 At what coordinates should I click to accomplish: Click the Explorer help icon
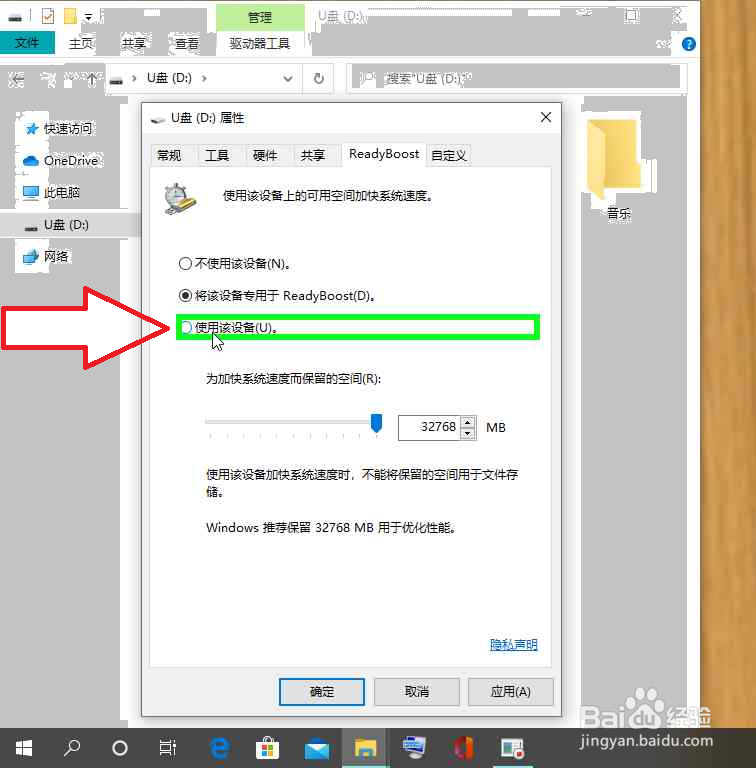(x=688, y=45)
